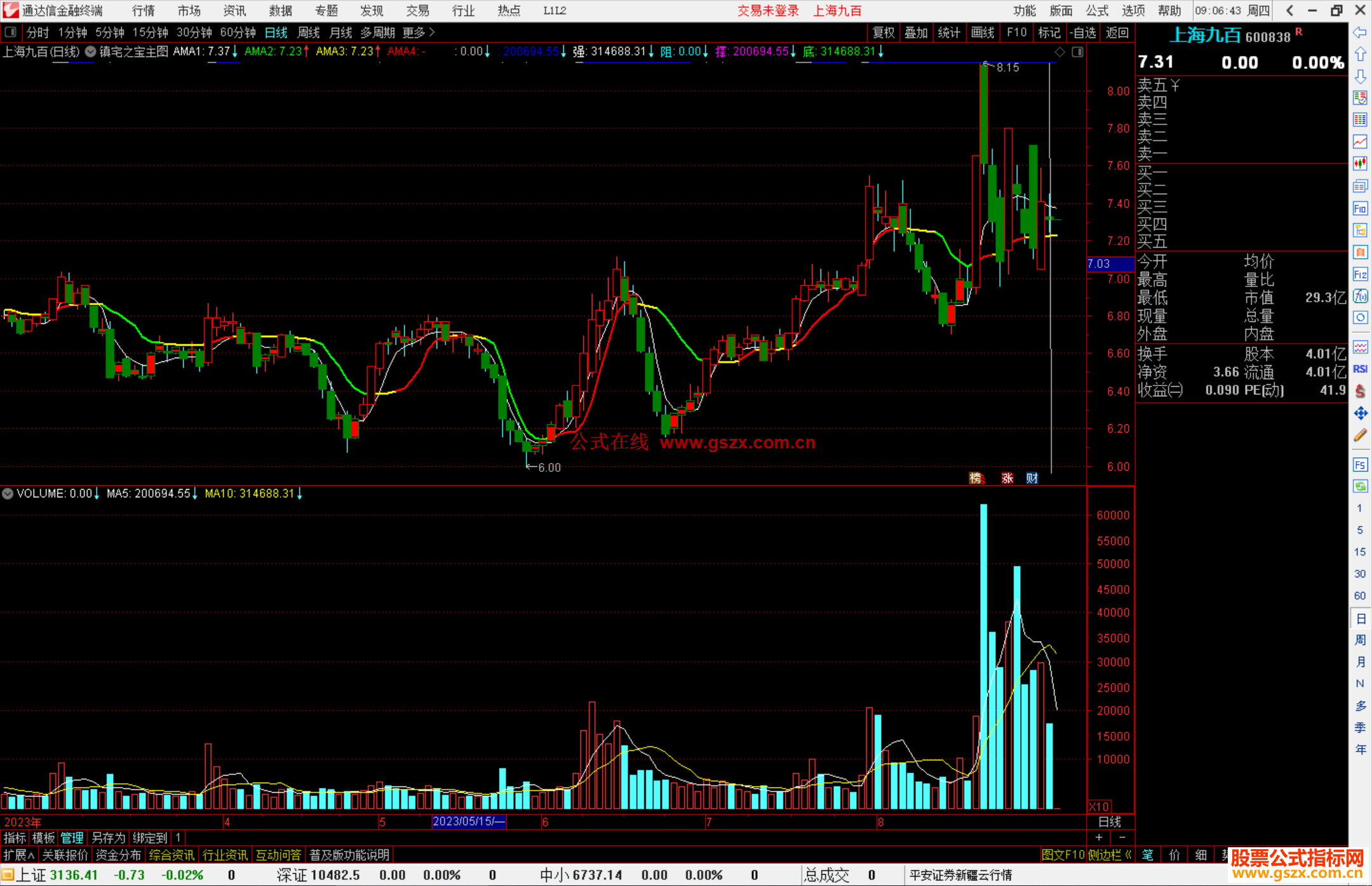Screen dimensions: 1372x886
Task: Open the 公式 menu
Action: (1096, 11)
